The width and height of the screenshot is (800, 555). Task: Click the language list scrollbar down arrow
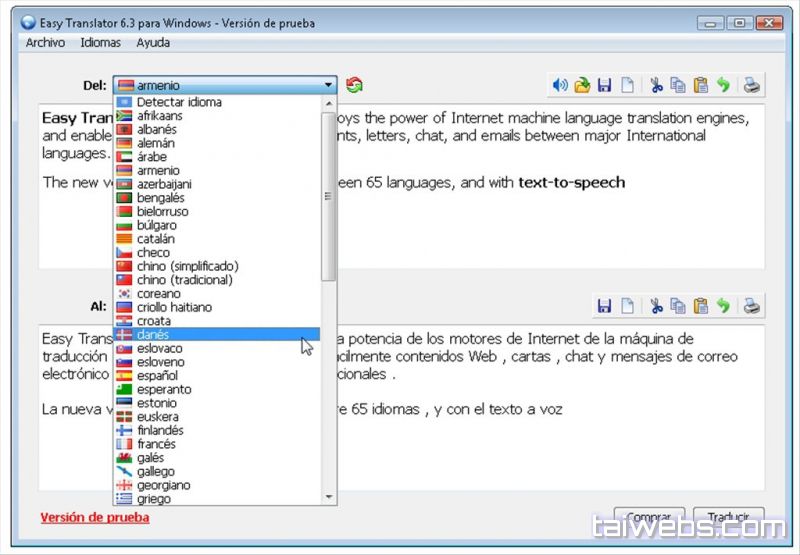pyautogui.click(x=329, y=497)
